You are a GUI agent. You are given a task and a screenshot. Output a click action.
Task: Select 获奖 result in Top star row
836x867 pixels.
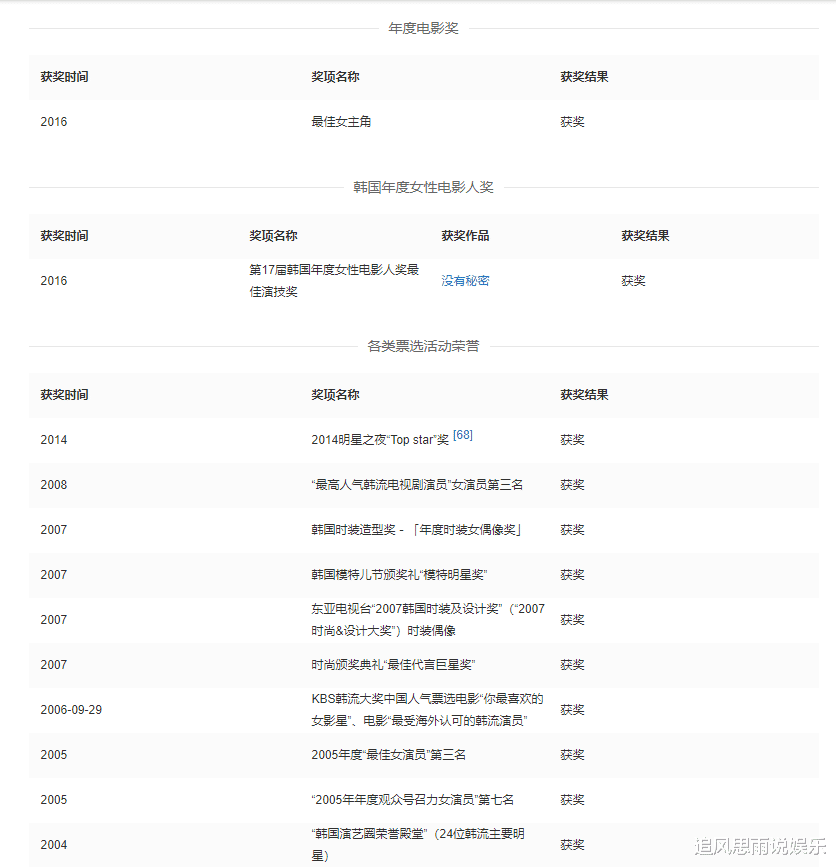click(572, 440)
